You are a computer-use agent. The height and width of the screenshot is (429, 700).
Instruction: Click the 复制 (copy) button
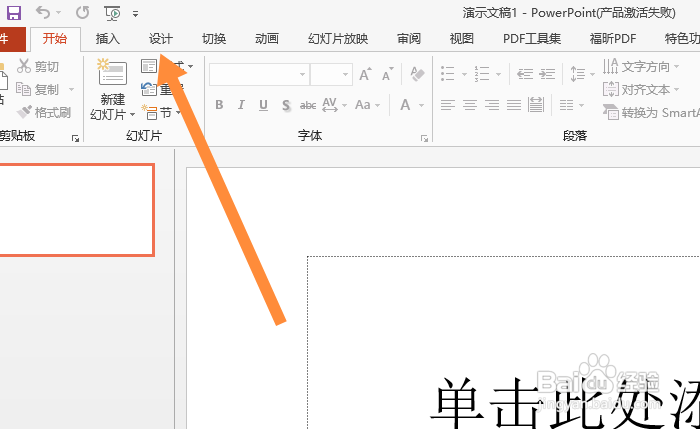tap(38, 89)
